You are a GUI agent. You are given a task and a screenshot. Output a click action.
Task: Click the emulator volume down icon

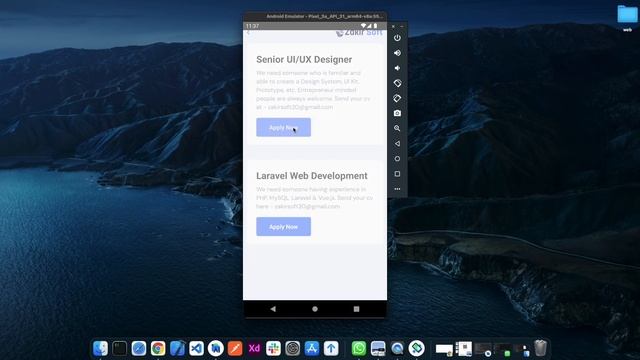coord(397,68)
